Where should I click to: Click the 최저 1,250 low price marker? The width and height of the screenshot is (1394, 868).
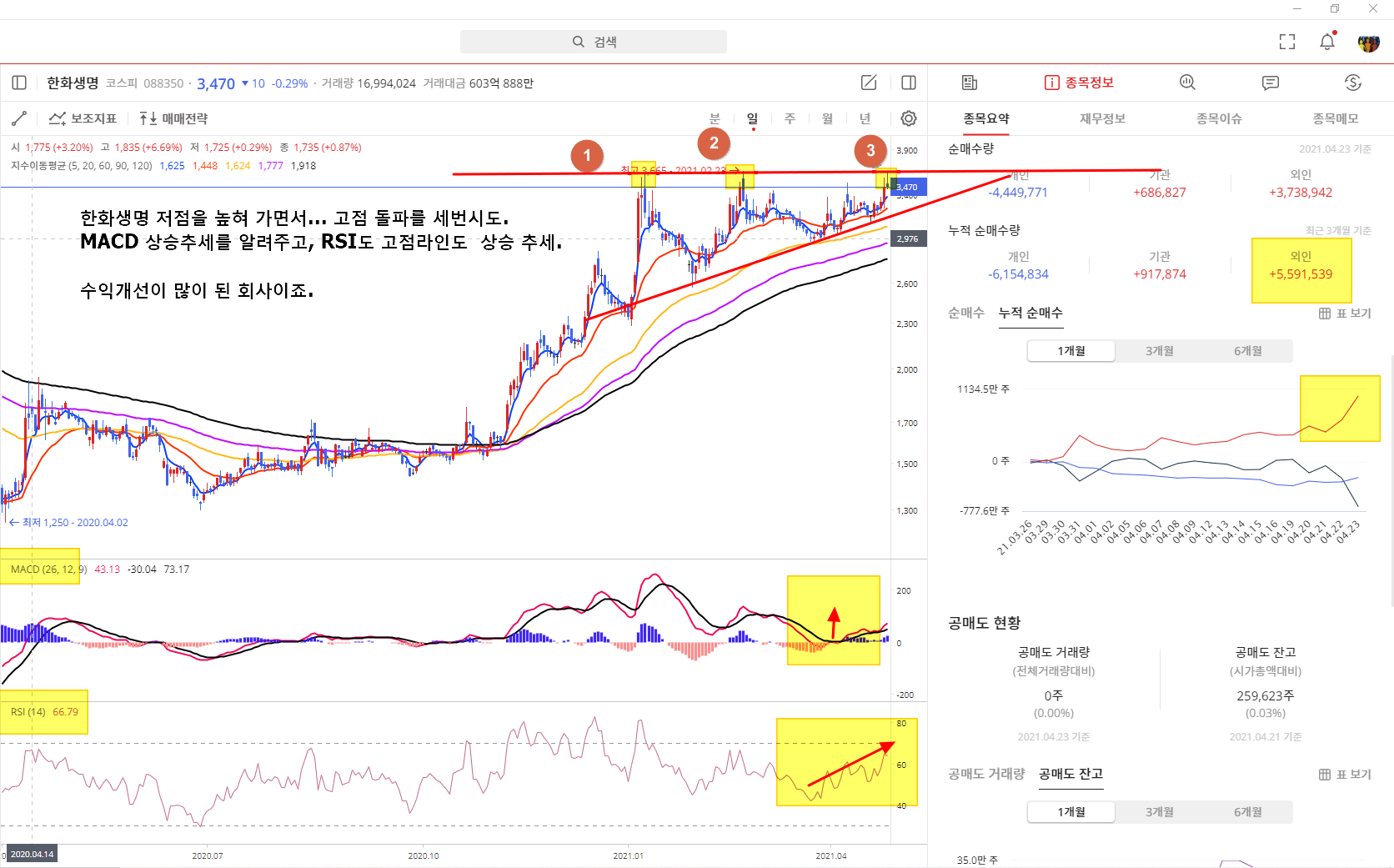click(68, 523)
